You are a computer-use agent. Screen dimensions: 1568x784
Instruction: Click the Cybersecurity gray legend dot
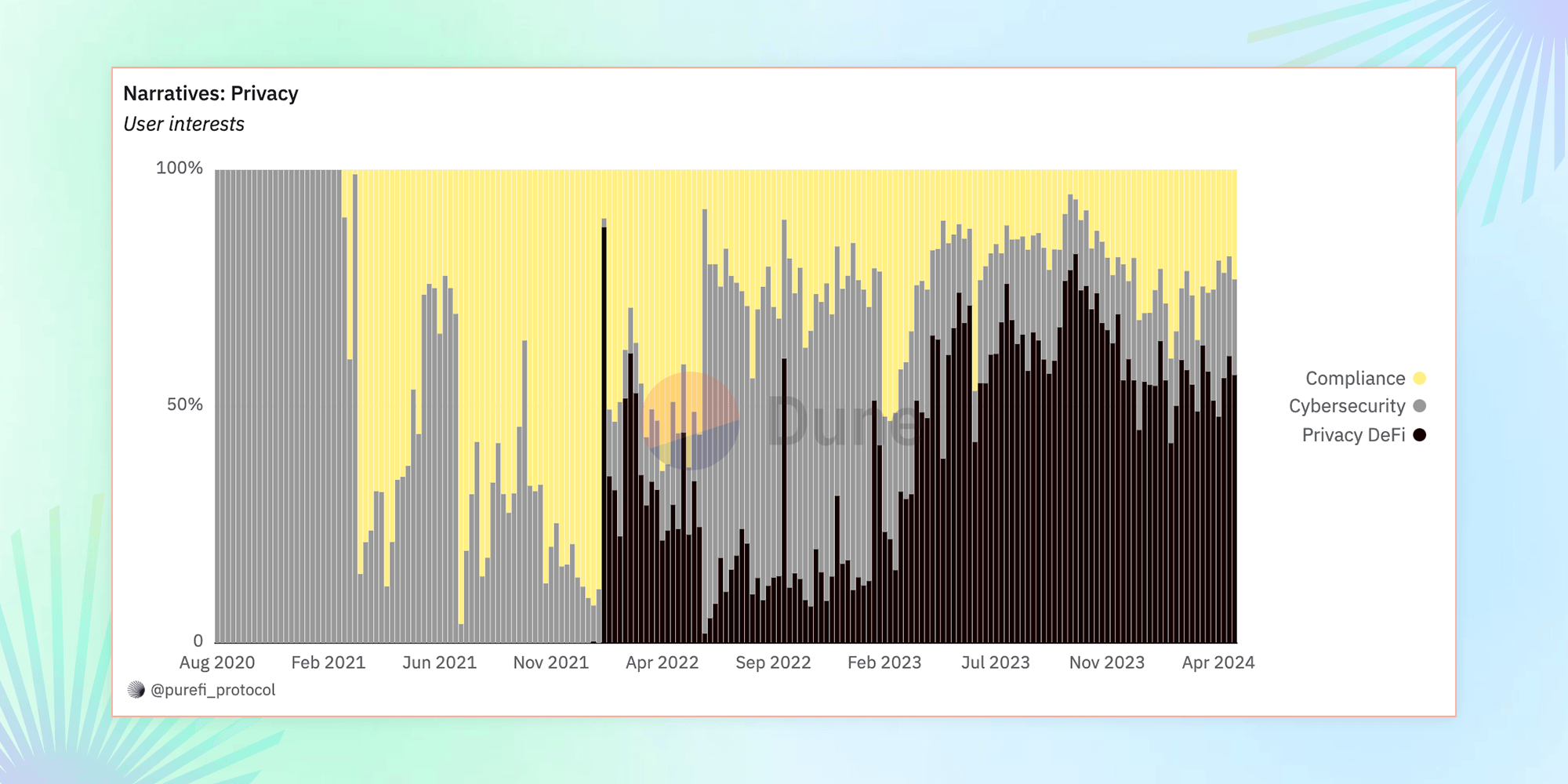[1419, 406]
